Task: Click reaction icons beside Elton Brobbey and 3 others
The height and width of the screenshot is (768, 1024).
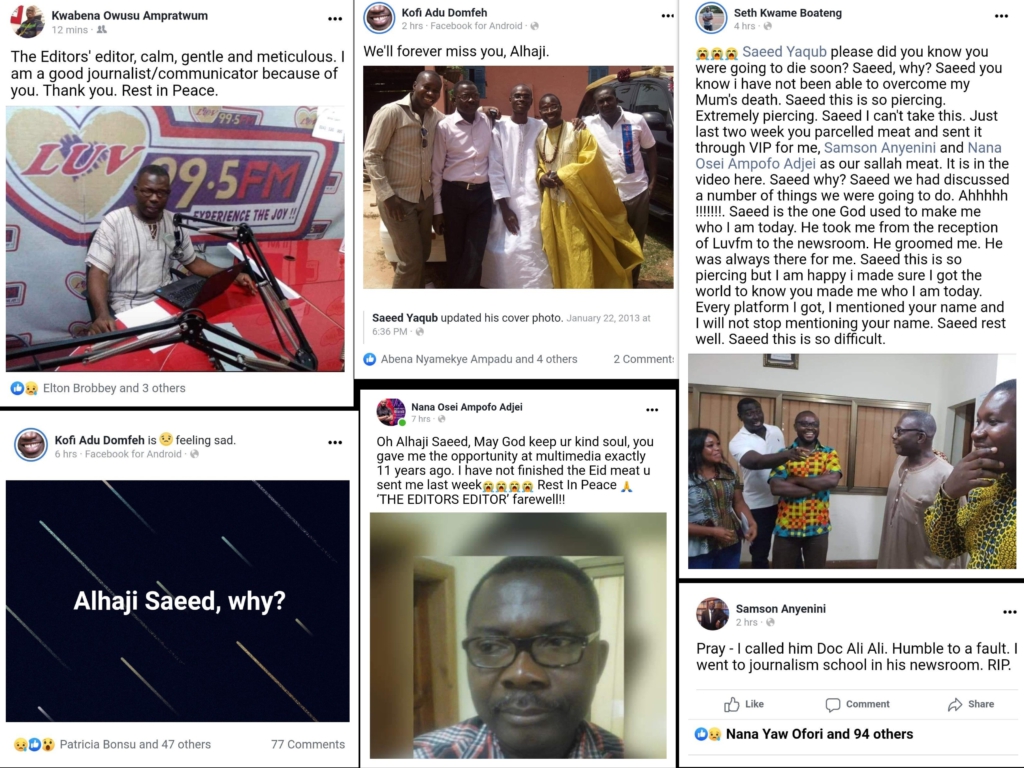Action: (24, 388)
